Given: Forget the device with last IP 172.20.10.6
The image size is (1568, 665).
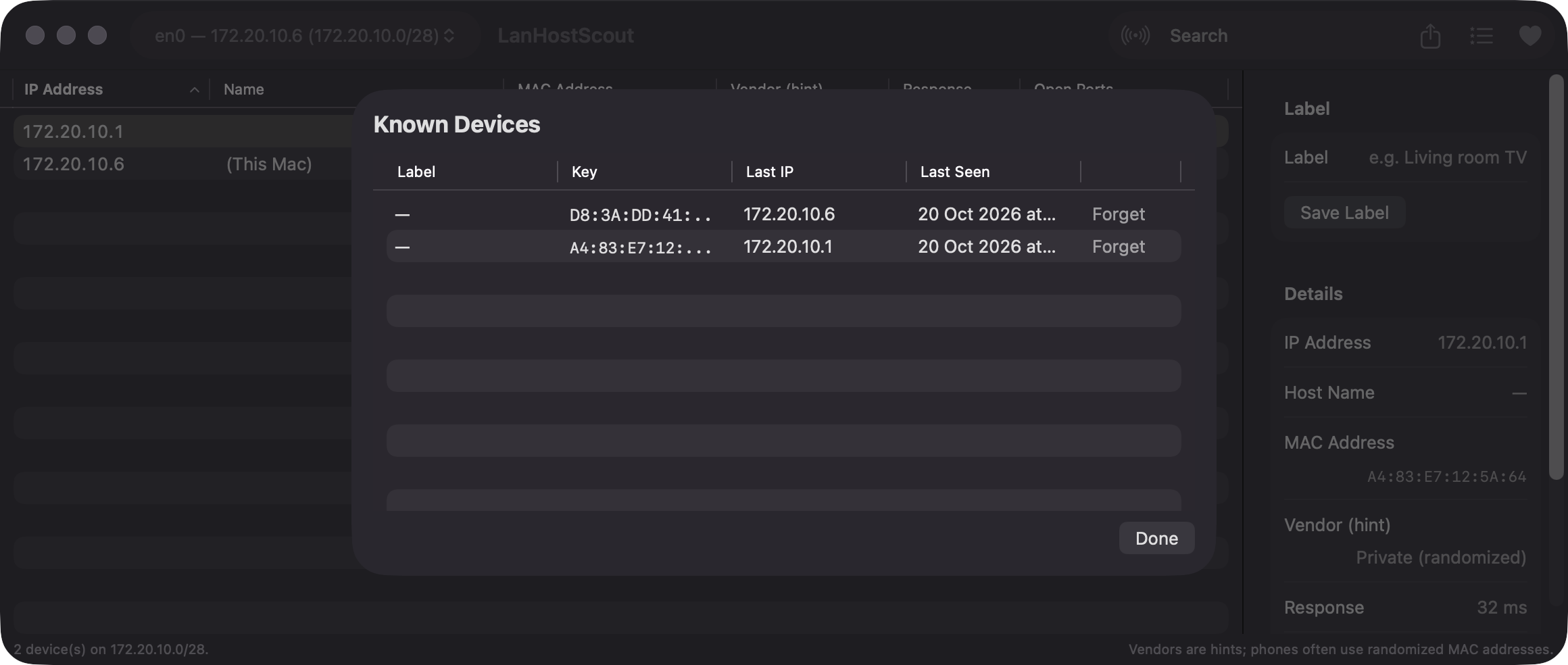Looking at the screenshot, I should [x=1118, y=214].
